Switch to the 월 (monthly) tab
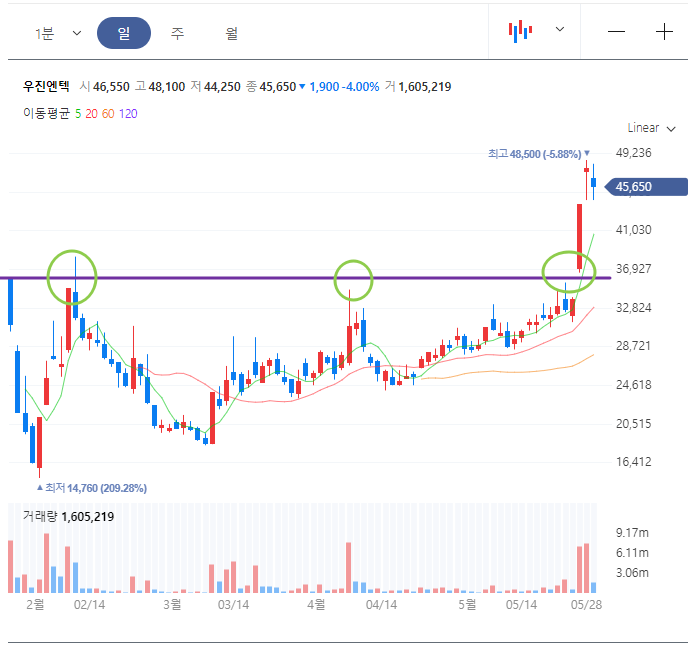This screenshot has height=648, width=692. (x=232, y=33)
